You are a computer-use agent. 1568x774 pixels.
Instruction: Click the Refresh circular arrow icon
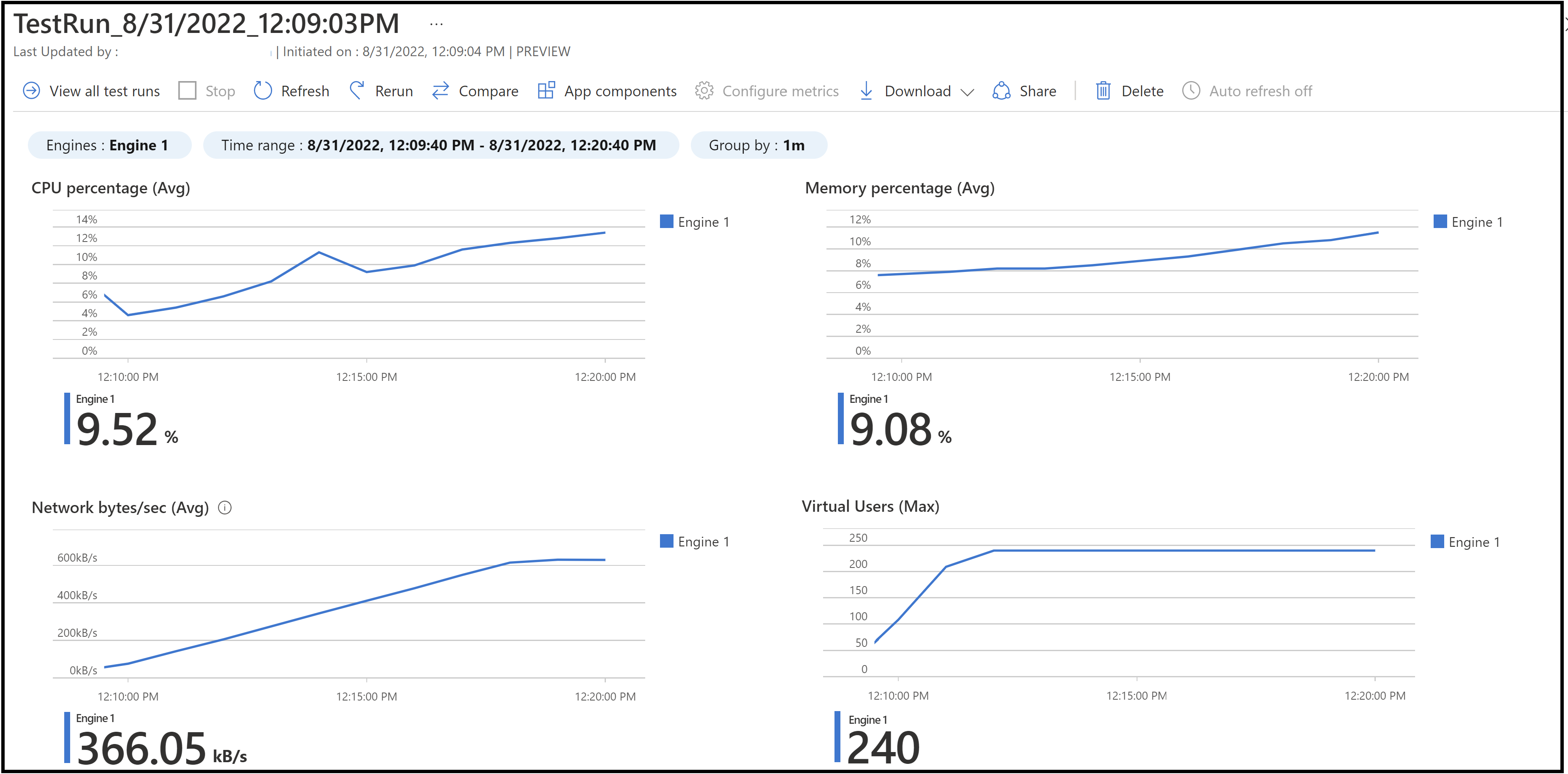(262, 91)
